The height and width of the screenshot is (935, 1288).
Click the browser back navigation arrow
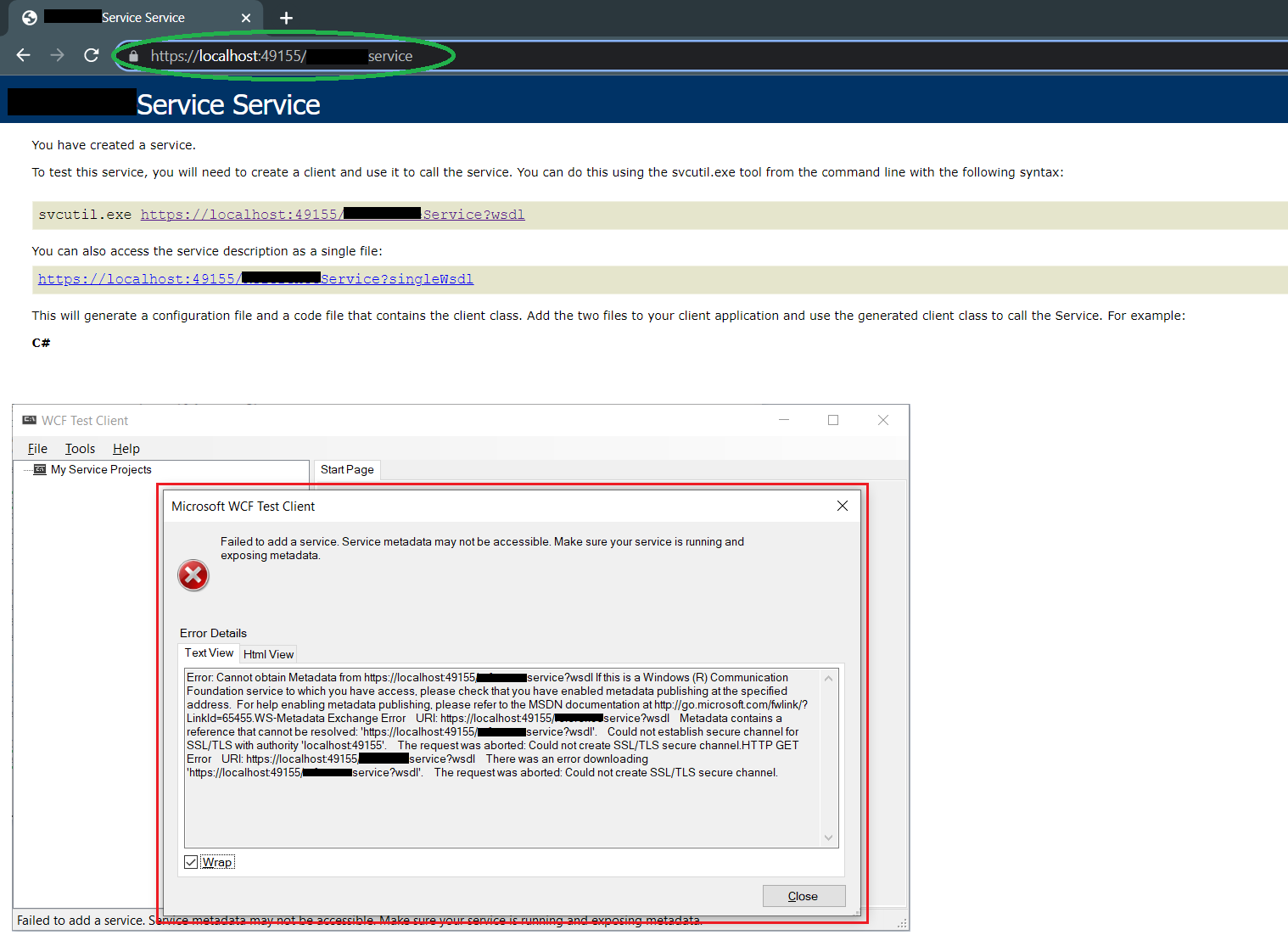point(23,55)
